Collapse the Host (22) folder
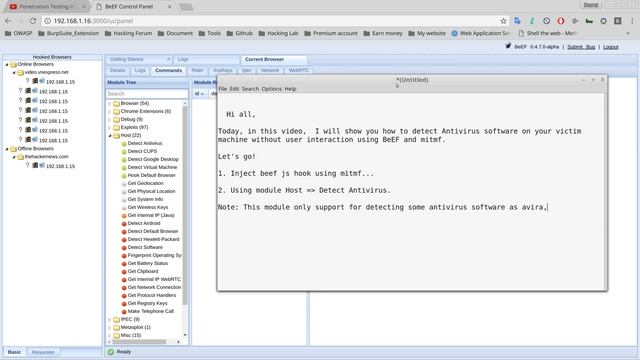Viewport: 640px width, 360px height. pos(109,135)
